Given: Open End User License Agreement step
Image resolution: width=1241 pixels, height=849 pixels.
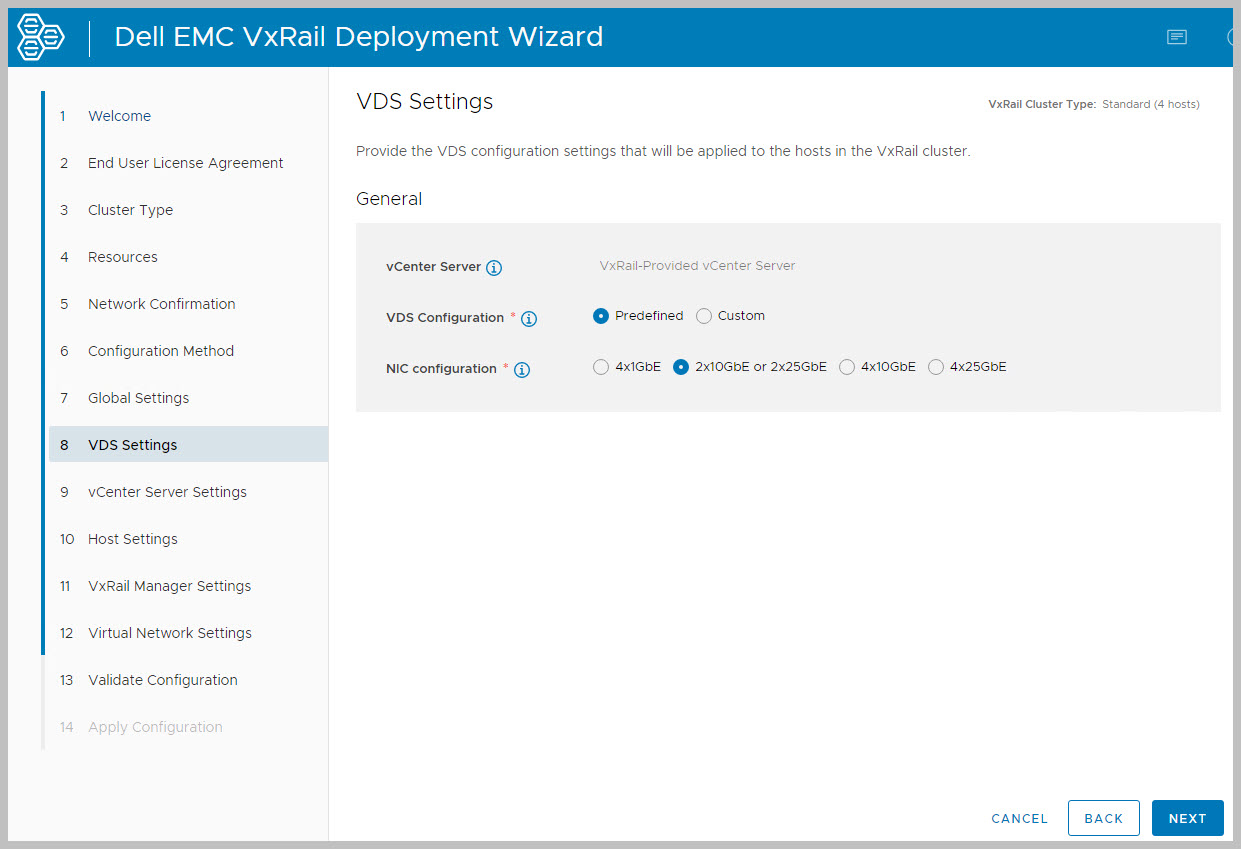Looking at the screenshot, I should tap(185, 163).
